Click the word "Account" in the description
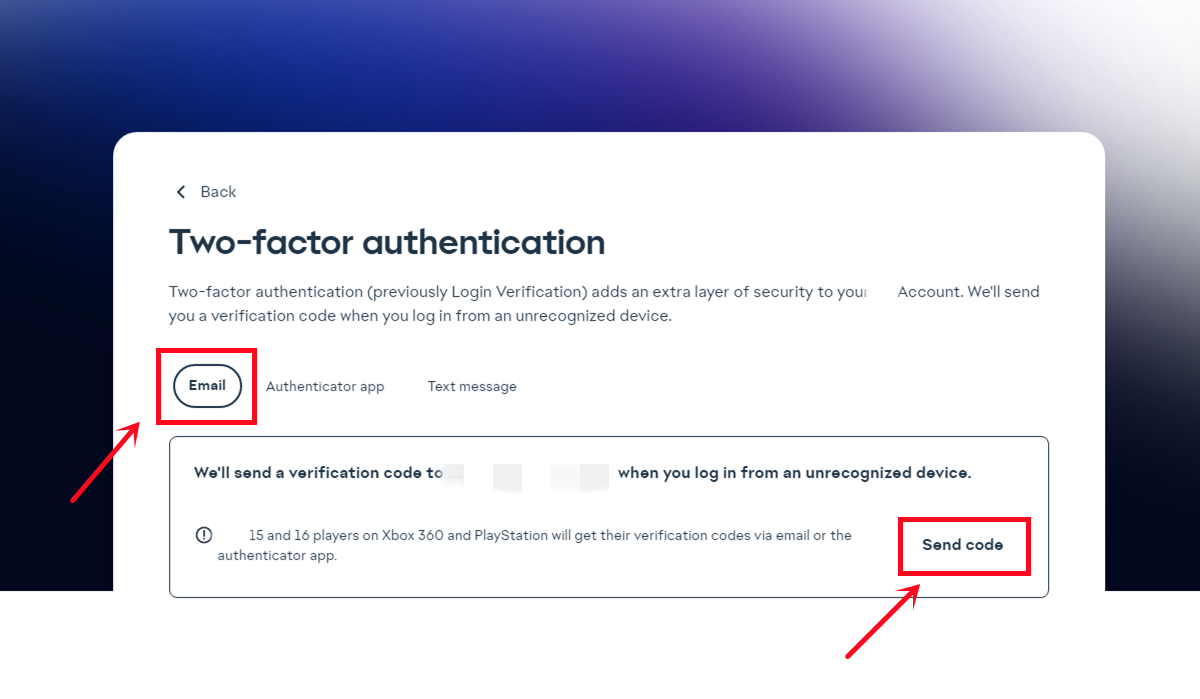Viewport: 1200px width, 699px height. click(x=930, y=292)
